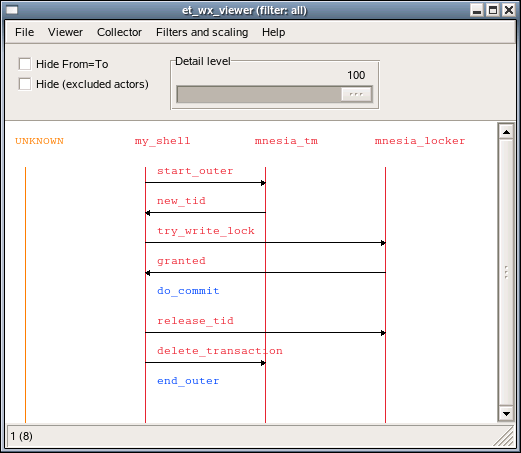Toggle Hide (excluded actors) checkbox
Image resolution: width=521 pixels, height=453 pixels.
25,84
